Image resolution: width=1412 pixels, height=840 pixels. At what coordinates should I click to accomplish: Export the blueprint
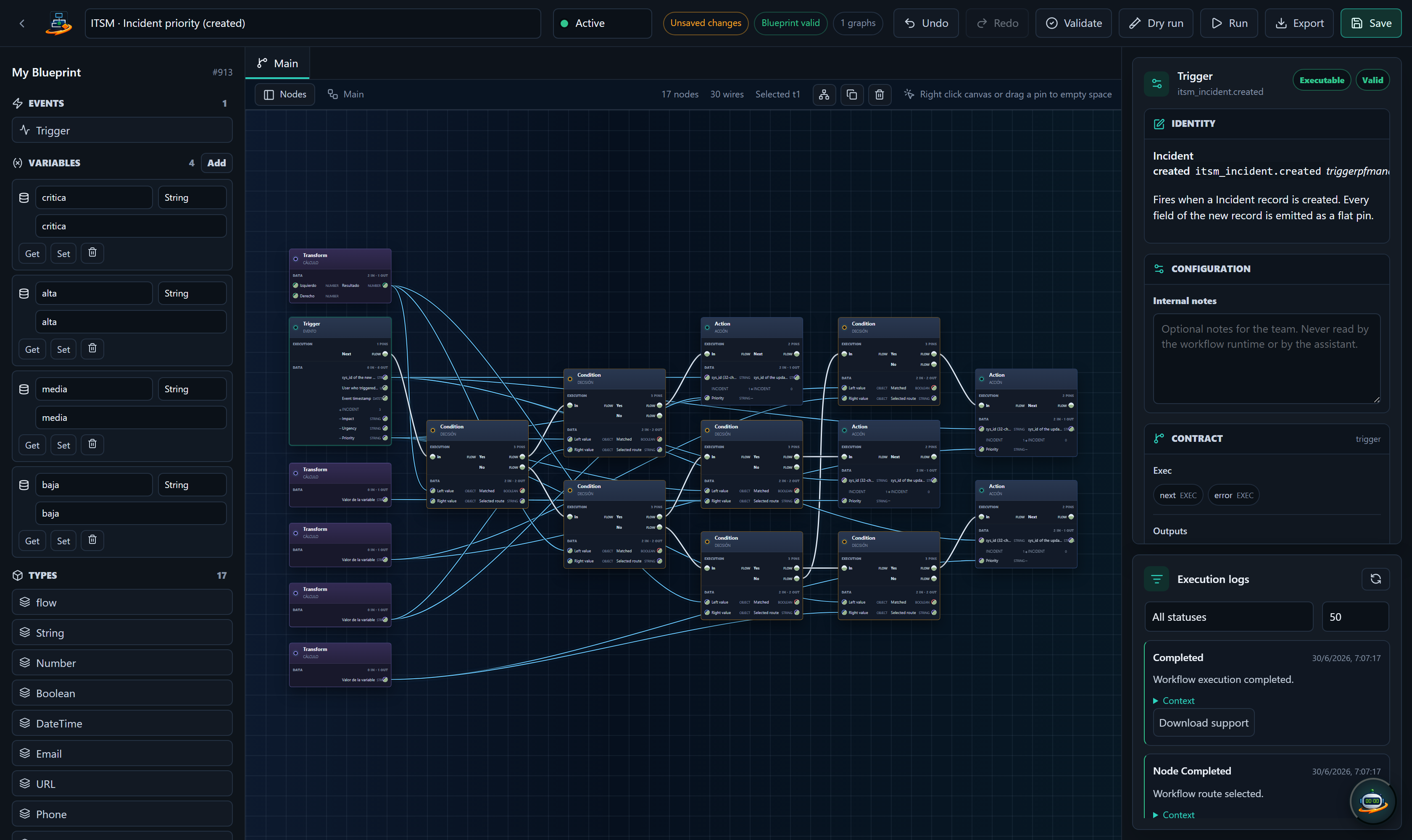click(1299, 23)
